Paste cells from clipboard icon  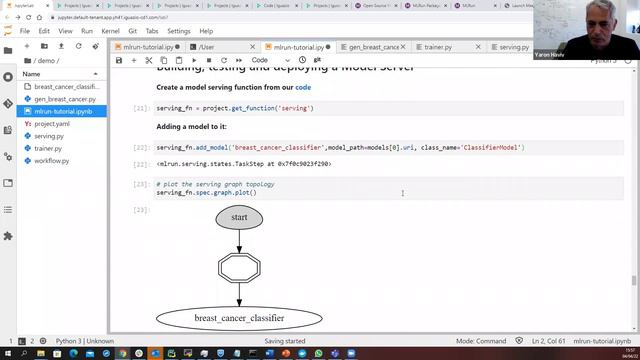point(179,60)
